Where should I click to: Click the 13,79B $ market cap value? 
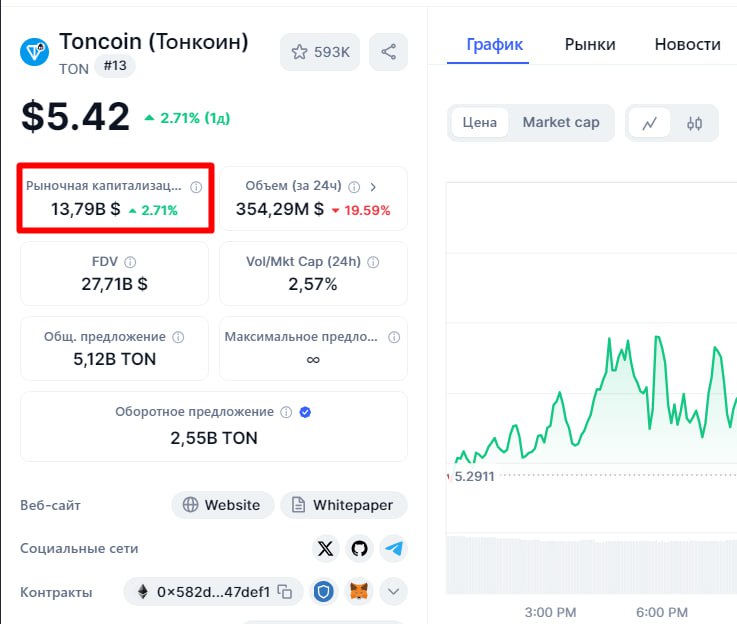click(86, 209)
